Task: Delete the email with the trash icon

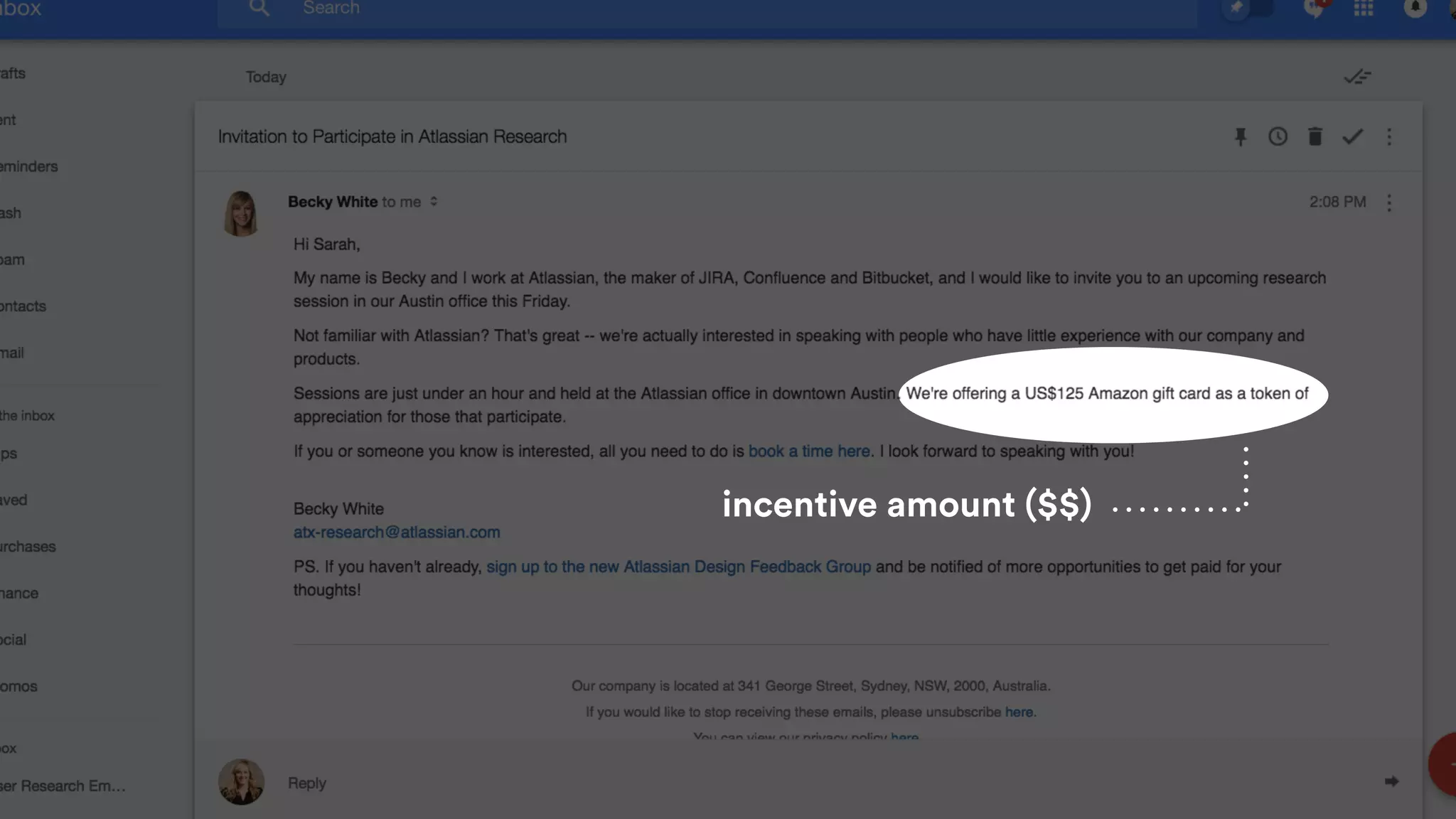Action: click(1315, 136)
